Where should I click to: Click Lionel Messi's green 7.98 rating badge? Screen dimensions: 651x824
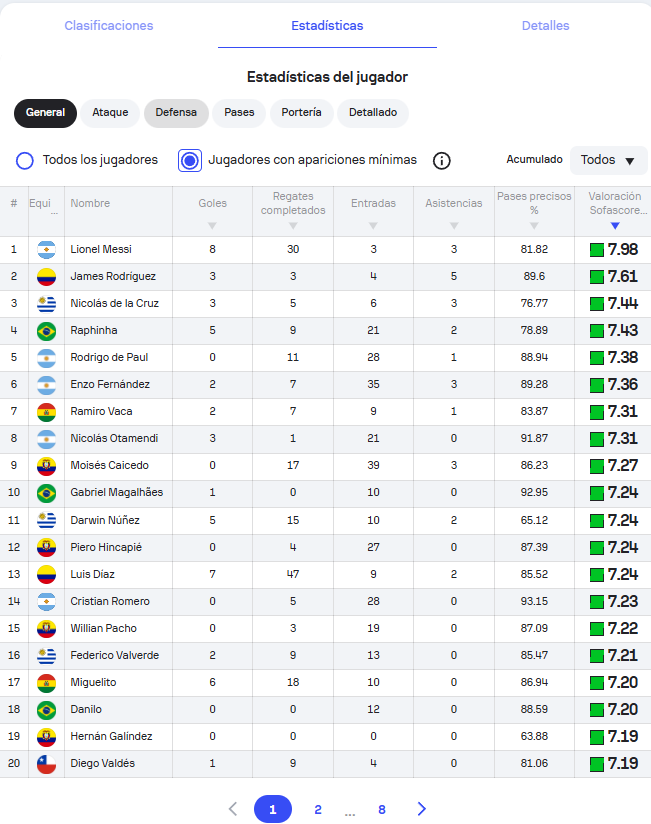tap(614, 250)
